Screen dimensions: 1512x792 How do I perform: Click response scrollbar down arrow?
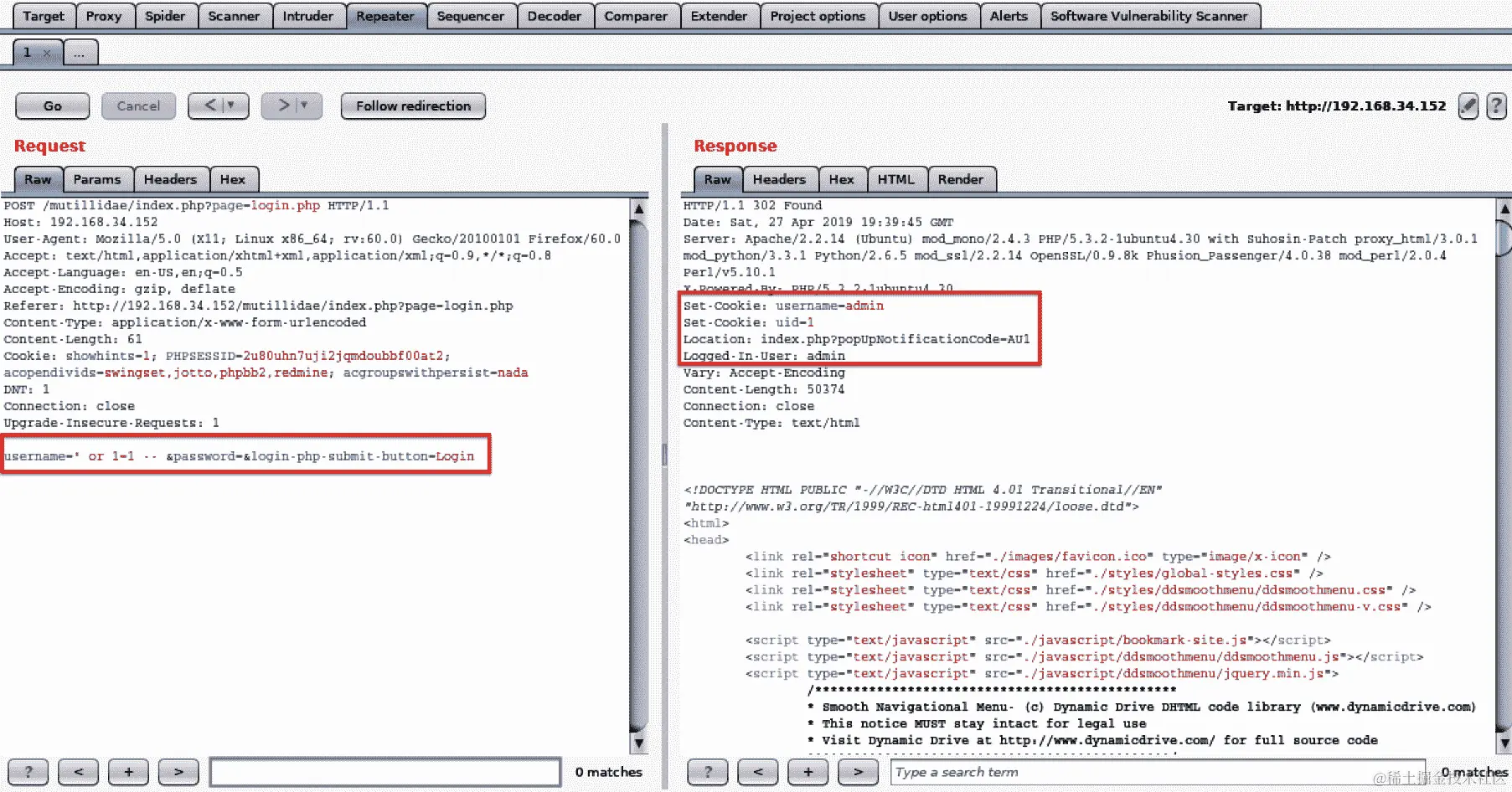pos(1504,742)
